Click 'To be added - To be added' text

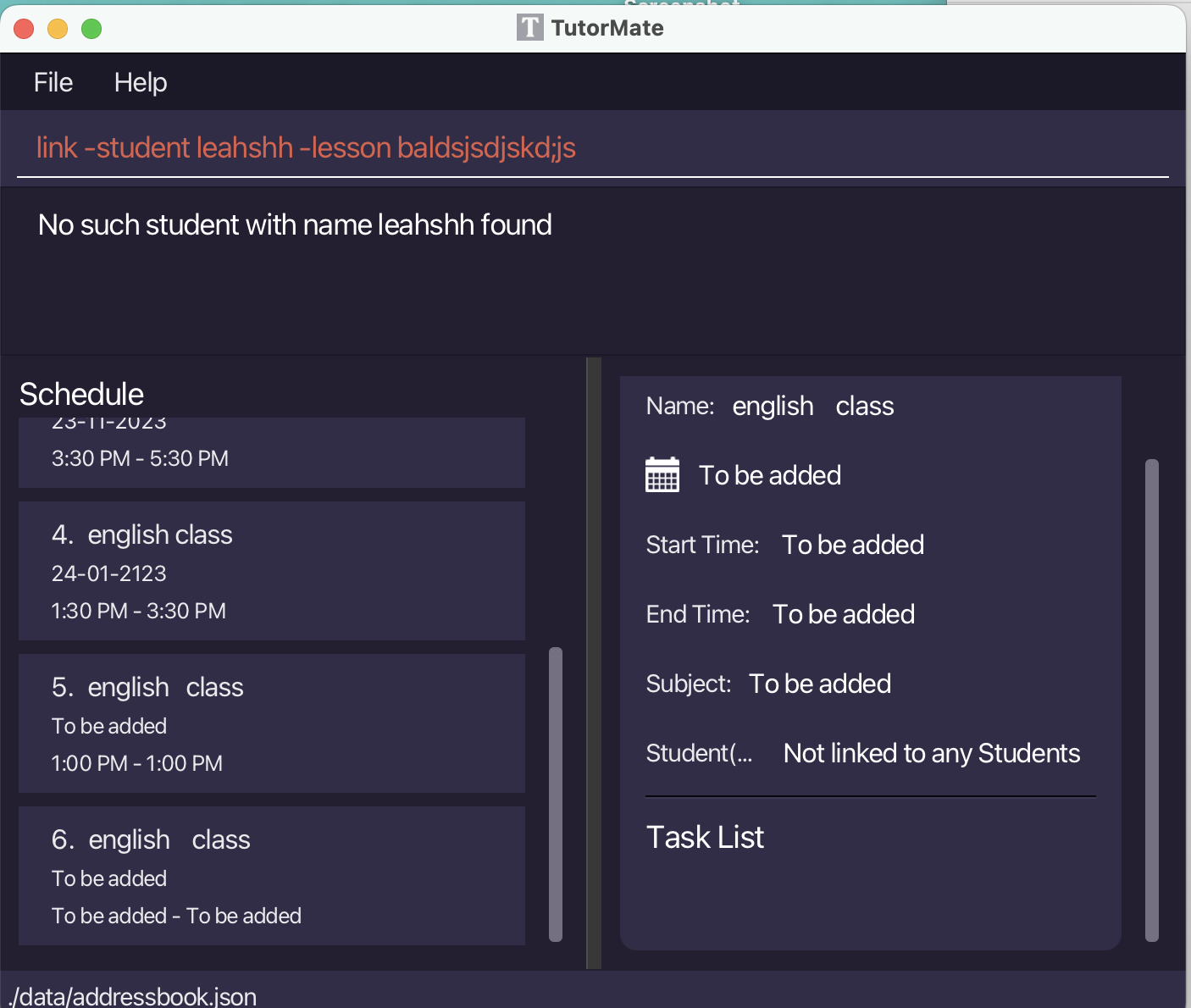point(176,916)
